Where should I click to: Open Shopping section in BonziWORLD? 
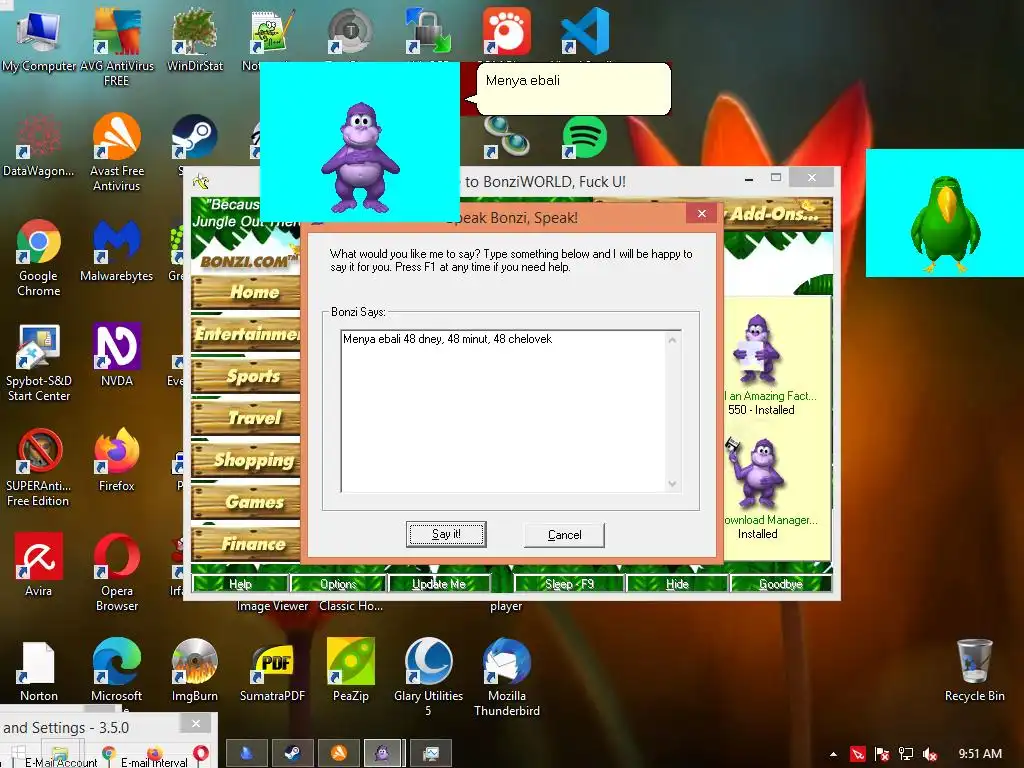246,460
